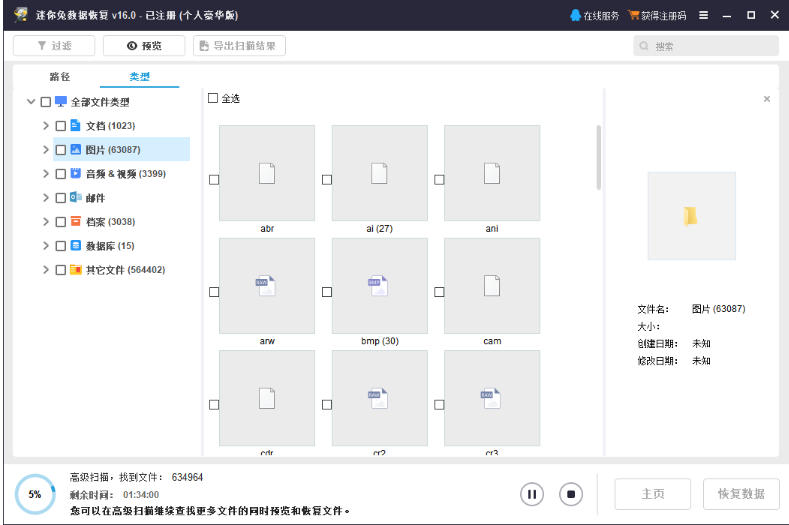This screenshot has height=525, width=789.
Task: Open the bmp (30) file type thumbnail
Action: click(x=379, y=285)
